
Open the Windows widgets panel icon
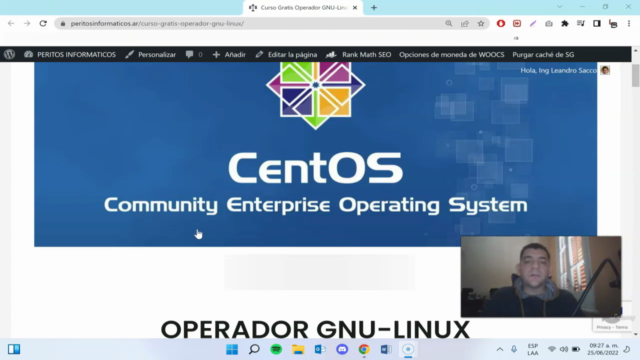14,349
